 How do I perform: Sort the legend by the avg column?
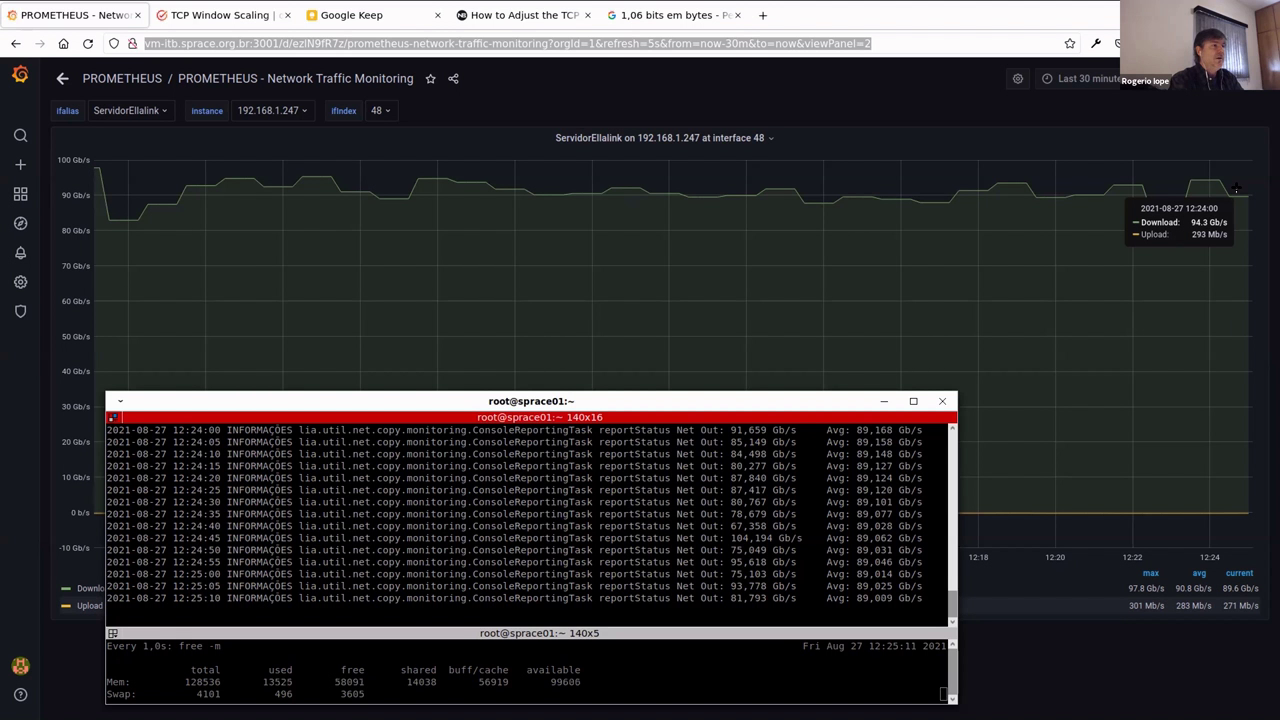point(1199,573)
